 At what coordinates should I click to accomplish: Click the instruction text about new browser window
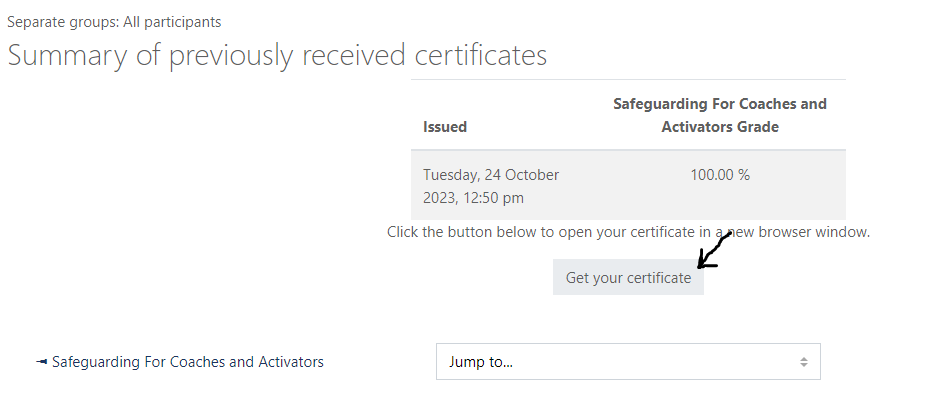[x=628, y=232]
